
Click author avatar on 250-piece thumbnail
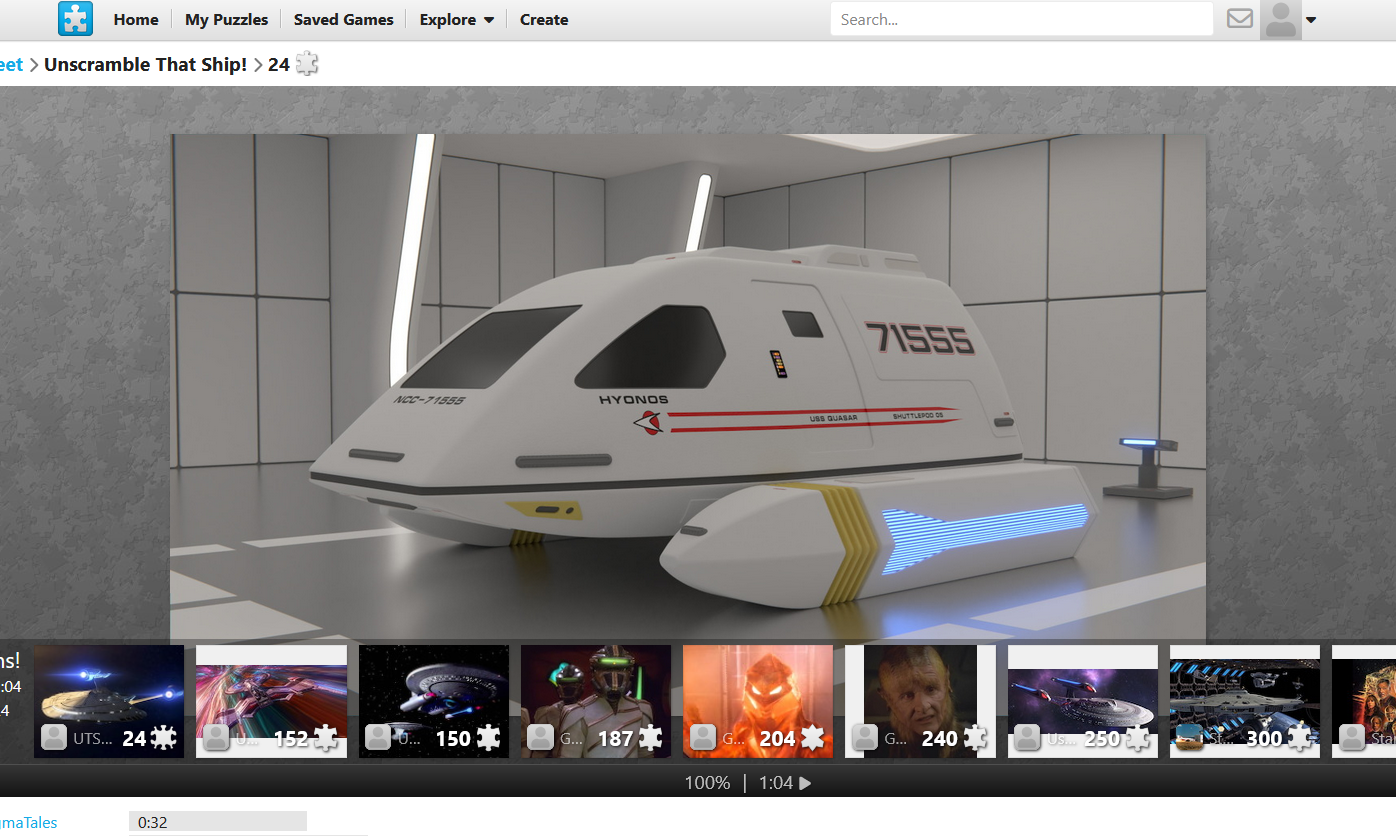(x=1027, y=738)
